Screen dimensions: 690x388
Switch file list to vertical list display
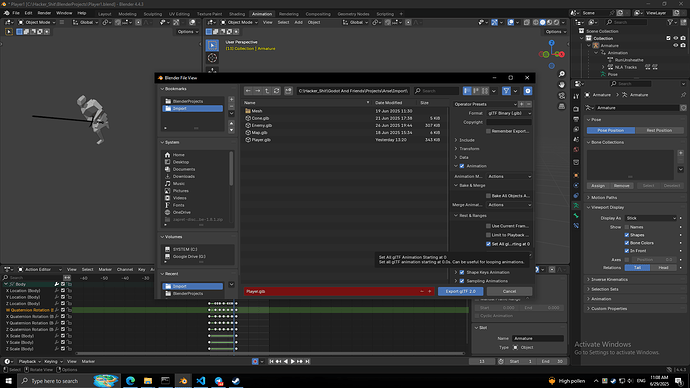[x=467, y=91]
